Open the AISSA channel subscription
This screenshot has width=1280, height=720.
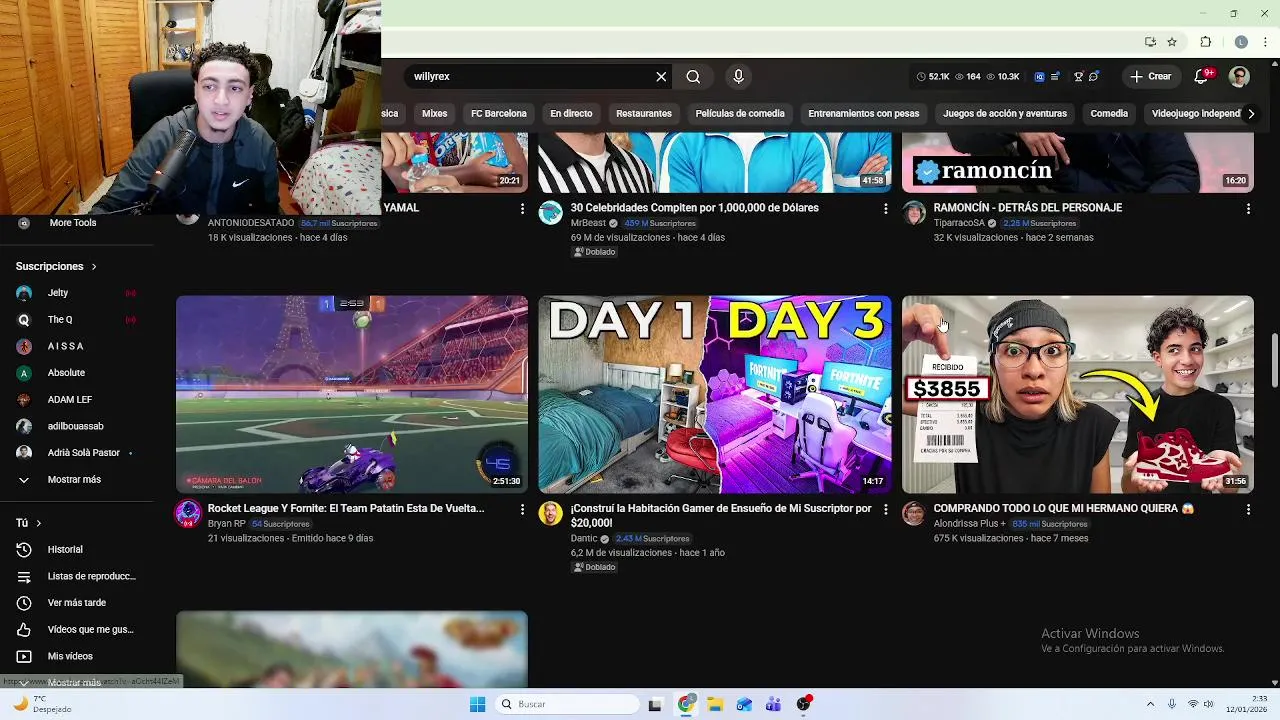point(76,346)
